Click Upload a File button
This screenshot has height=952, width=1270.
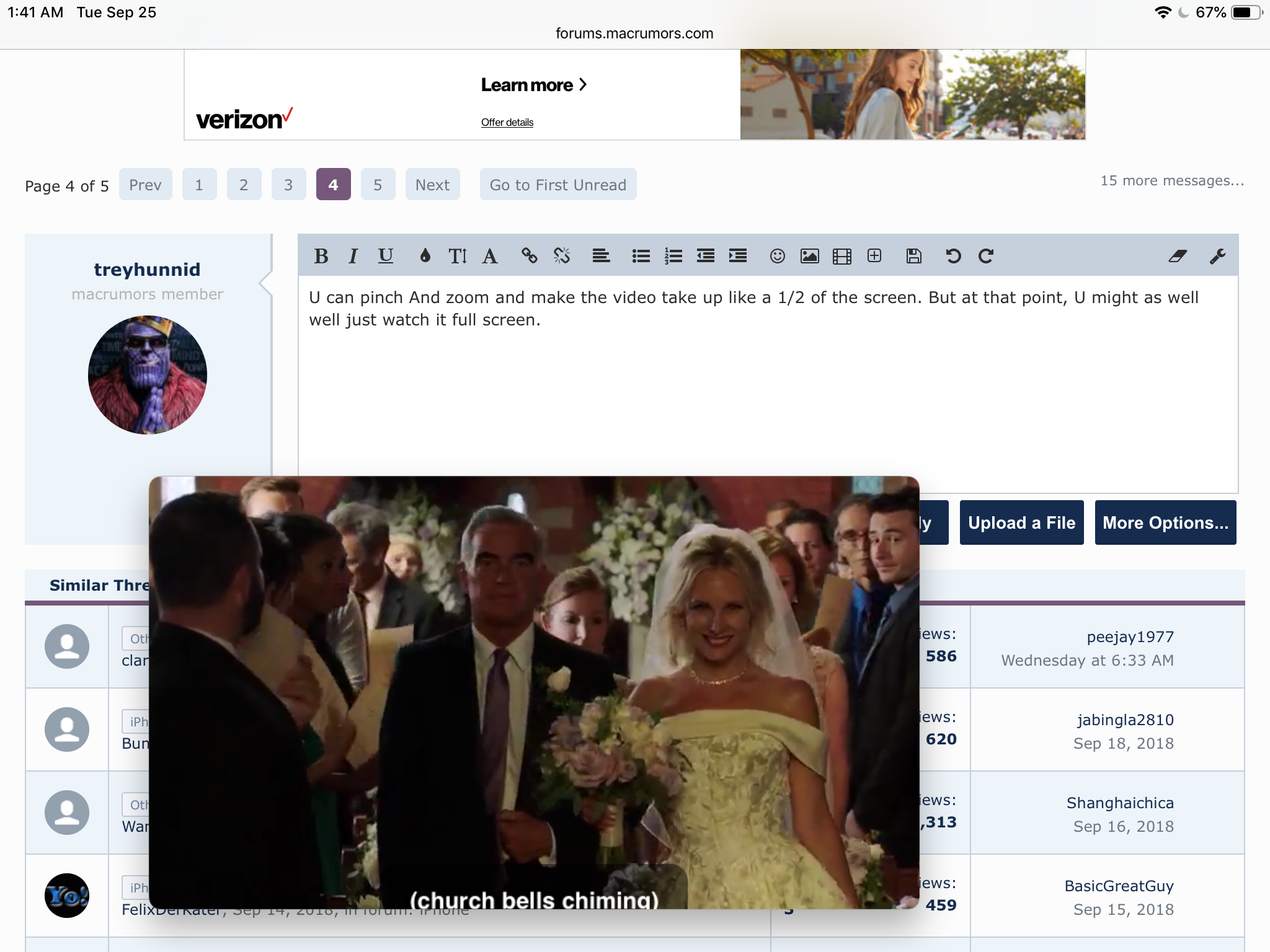(x=1022, y=522)
